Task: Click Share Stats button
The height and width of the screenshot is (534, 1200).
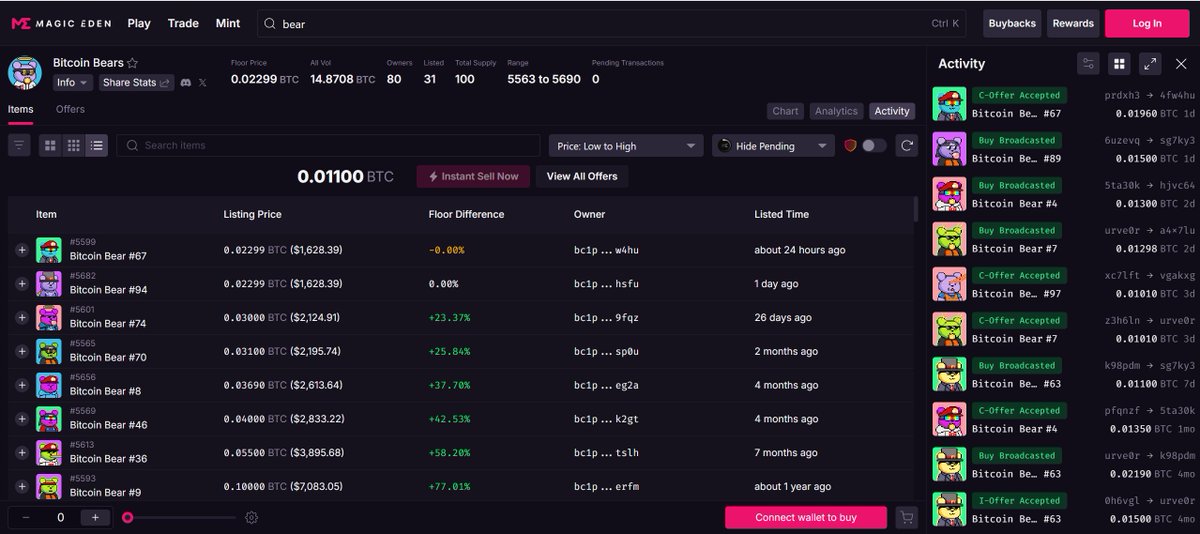Action: [136, 82]
